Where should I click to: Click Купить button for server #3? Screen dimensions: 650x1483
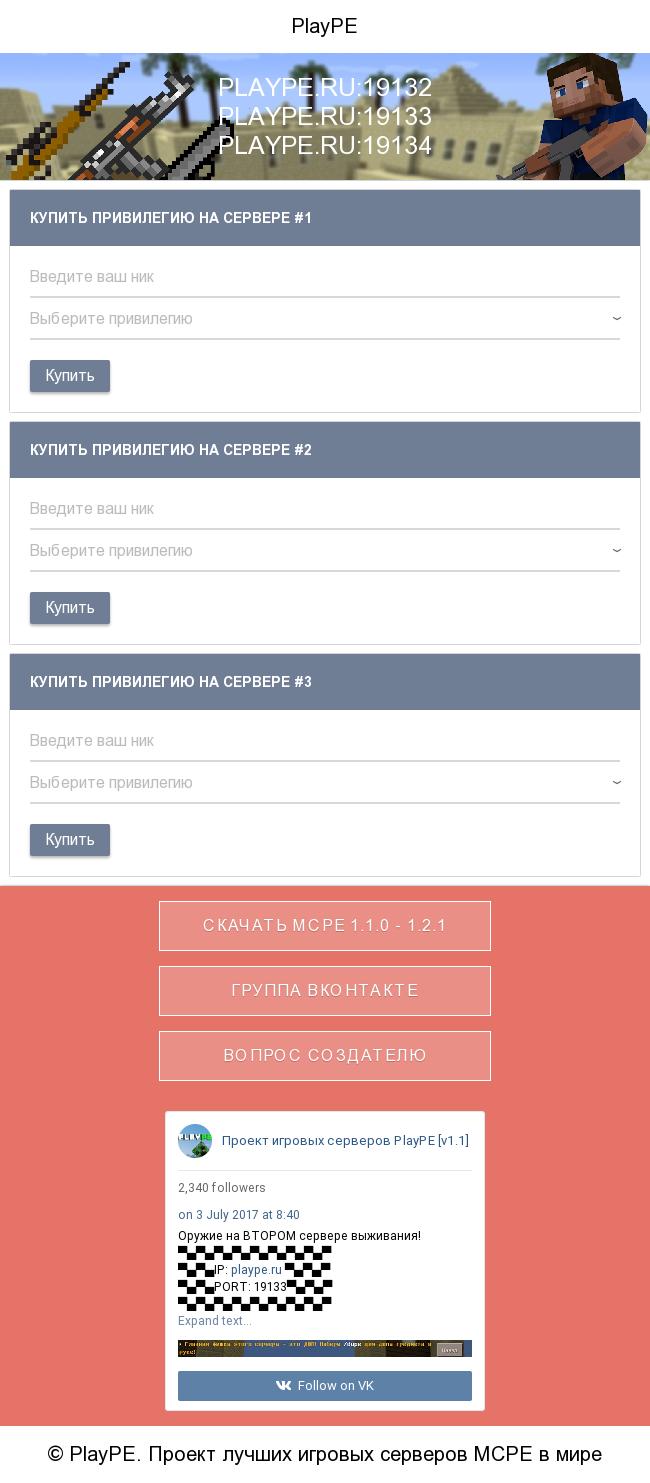point(70,840)
